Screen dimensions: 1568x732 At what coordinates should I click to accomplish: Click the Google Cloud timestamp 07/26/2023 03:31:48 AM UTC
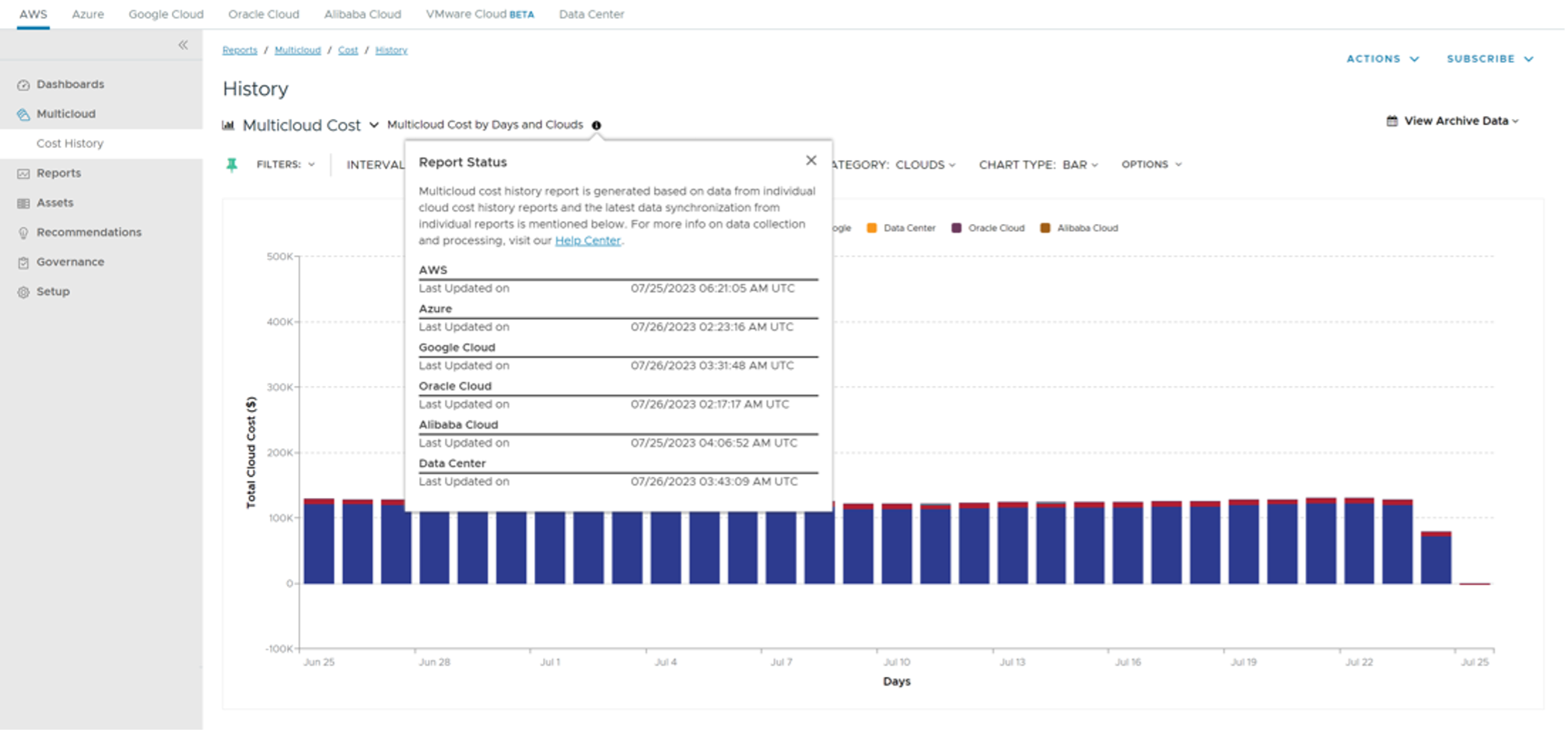click(x=712, y=366)
